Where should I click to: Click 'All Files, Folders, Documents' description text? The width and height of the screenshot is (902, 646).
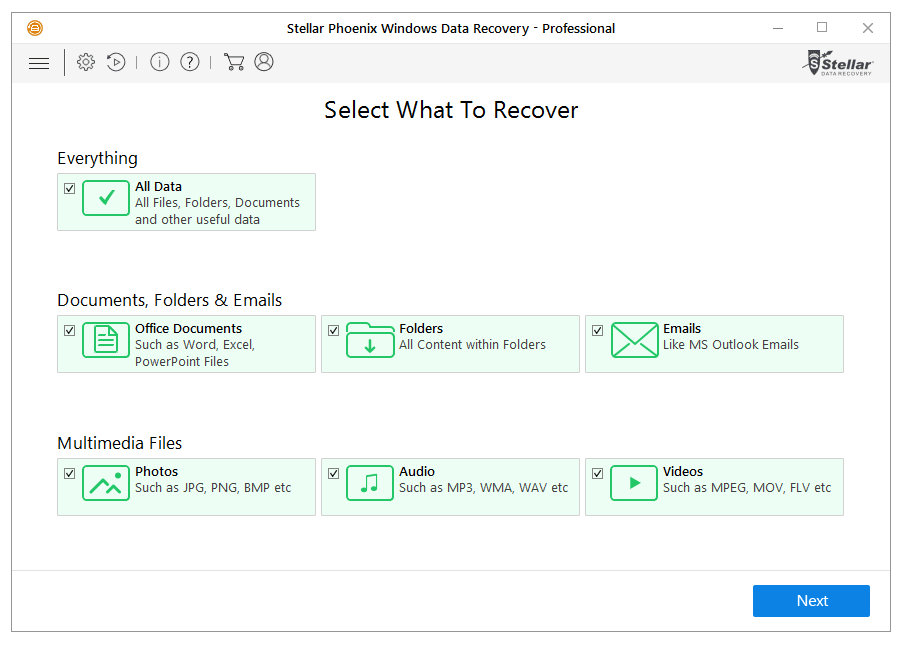(217, 203)
